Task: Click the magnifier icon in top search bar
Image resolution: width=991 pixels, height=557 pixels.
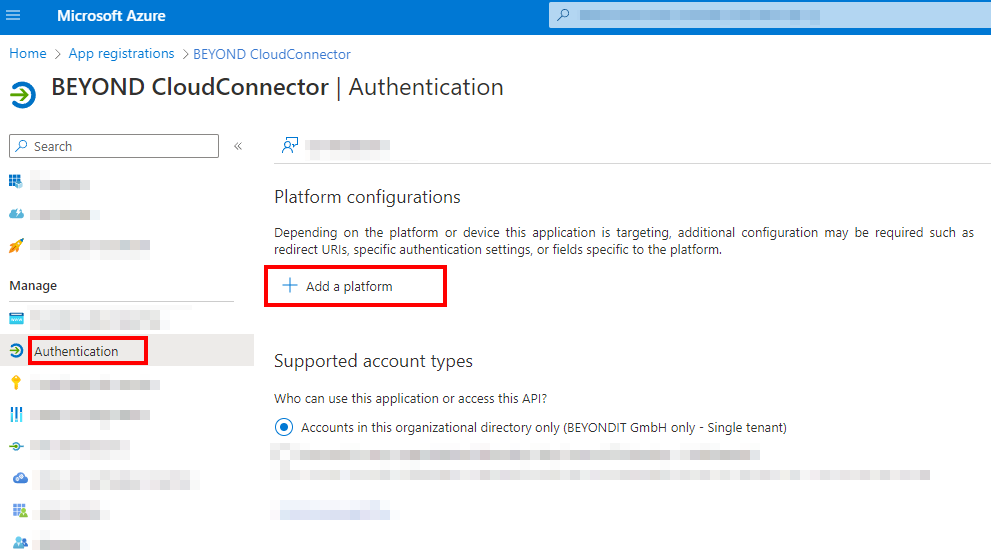Action: [x=564, y=15]
